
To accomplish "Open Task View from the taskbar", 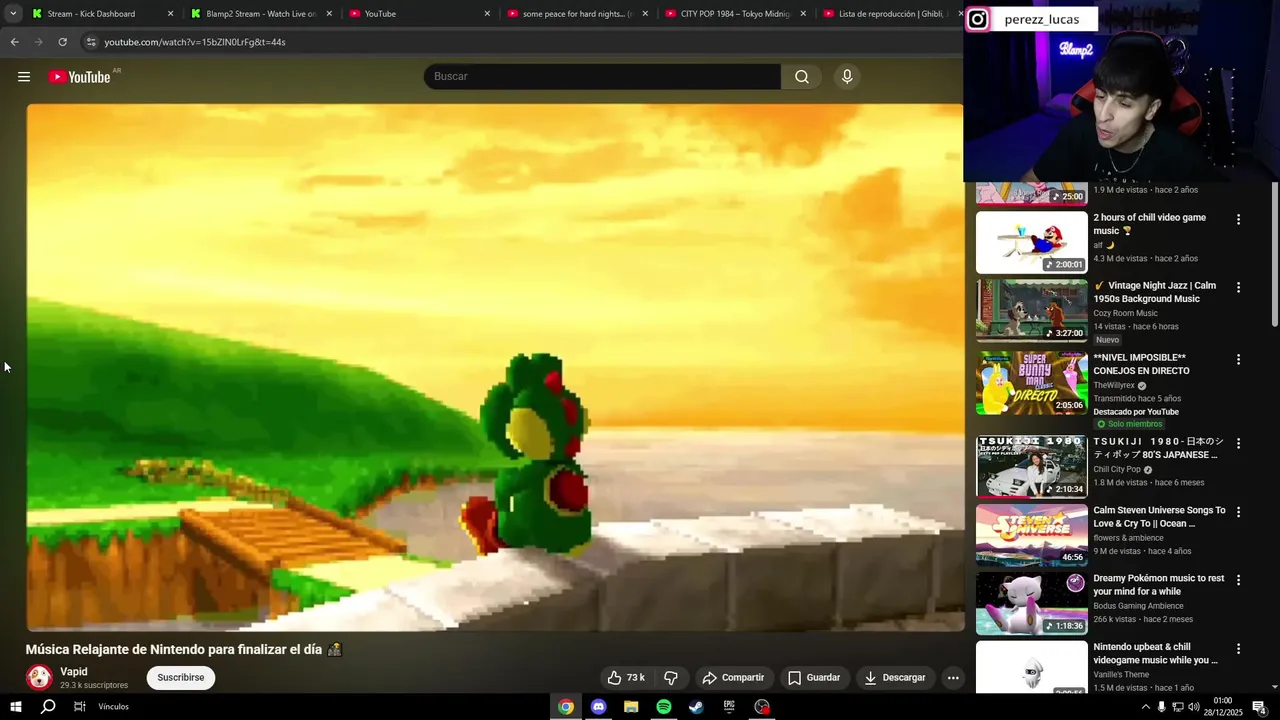I will click(80, 707).
